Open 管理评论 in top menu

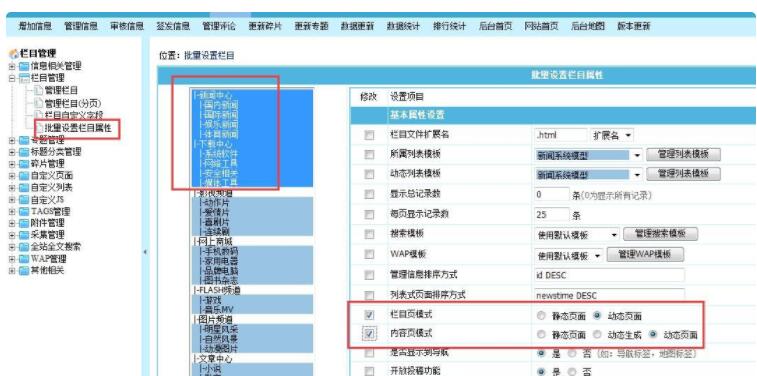[219, 27]
